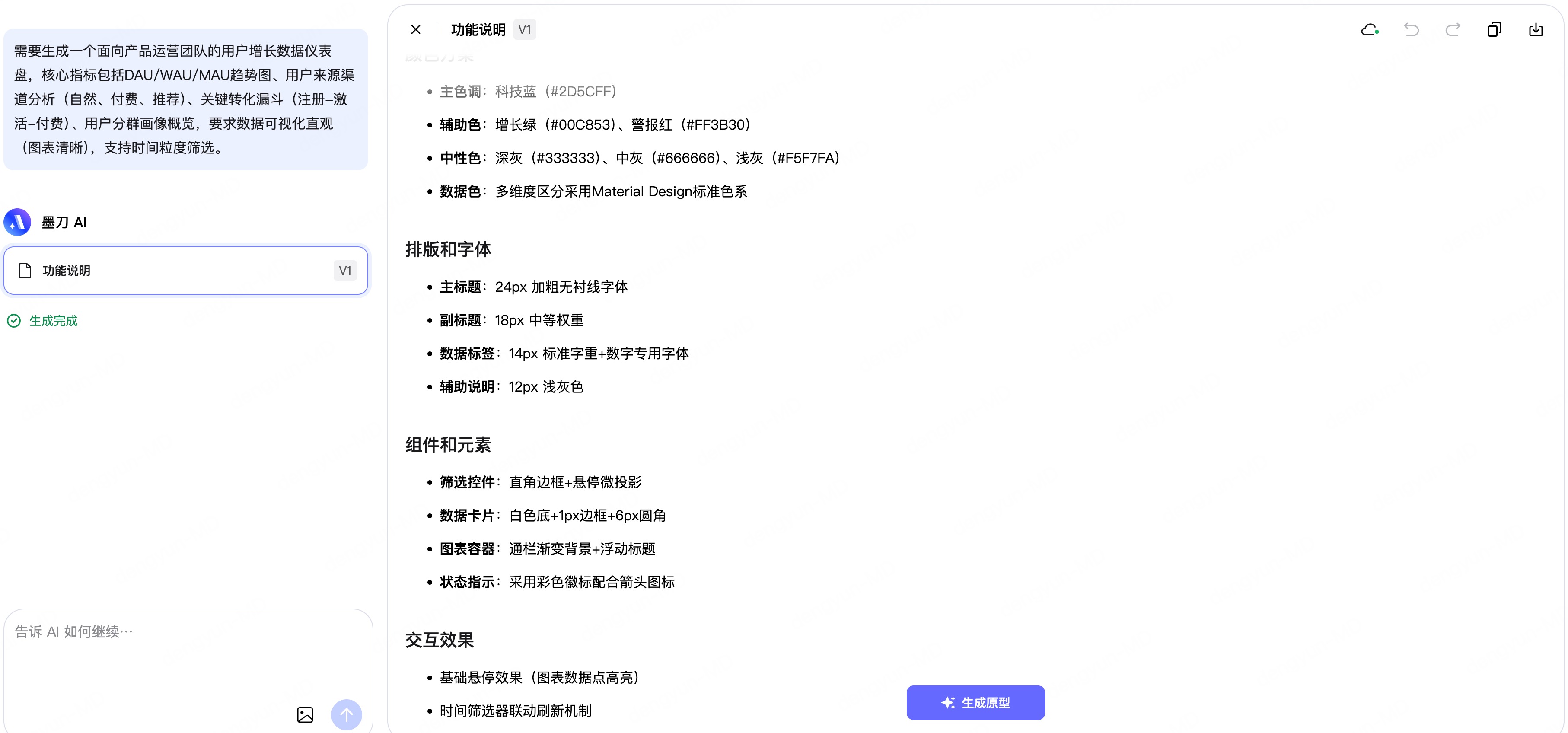Copy the document contents

click(x=1495, y=29)
